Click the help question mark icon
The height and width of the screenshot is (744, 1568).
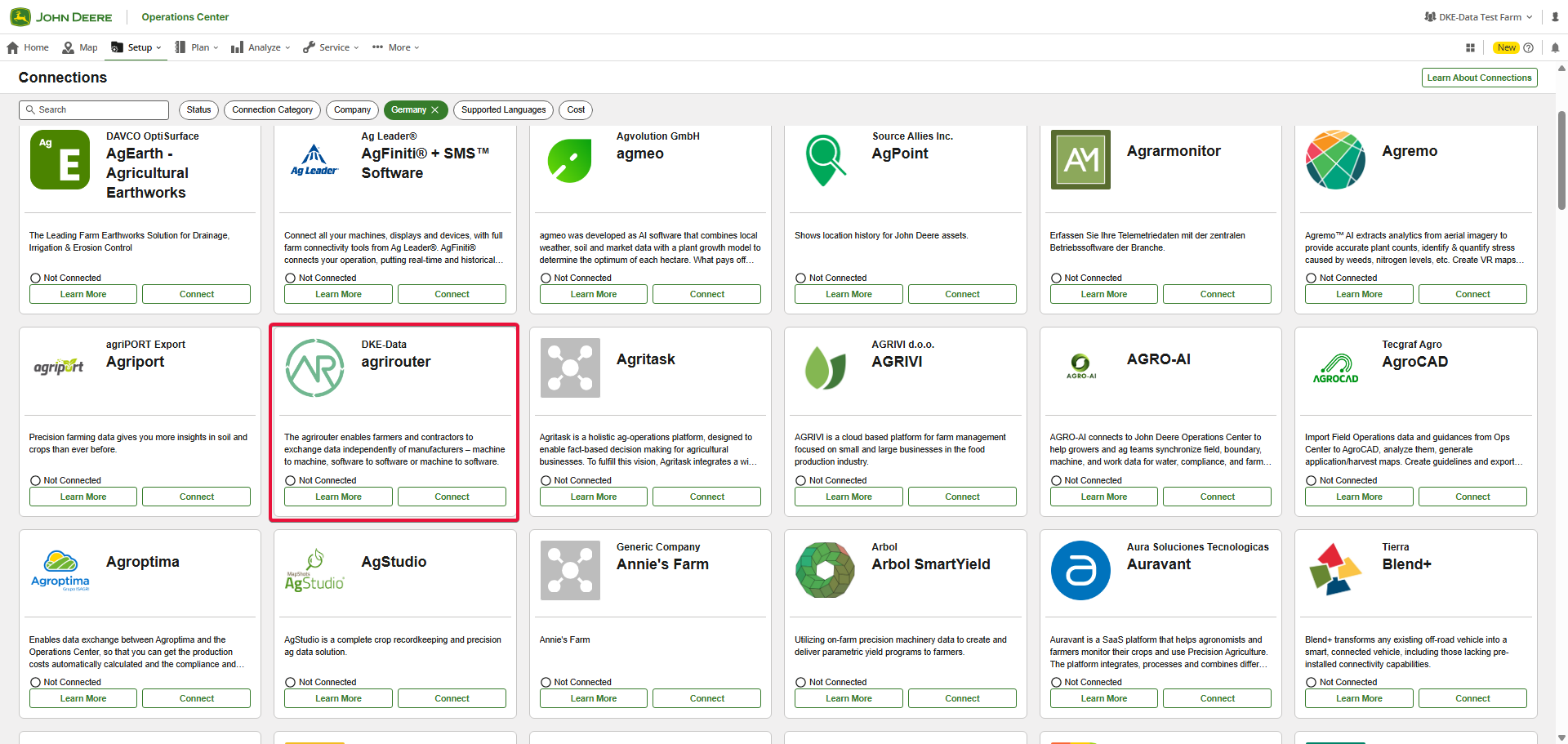pos(1528,47)
